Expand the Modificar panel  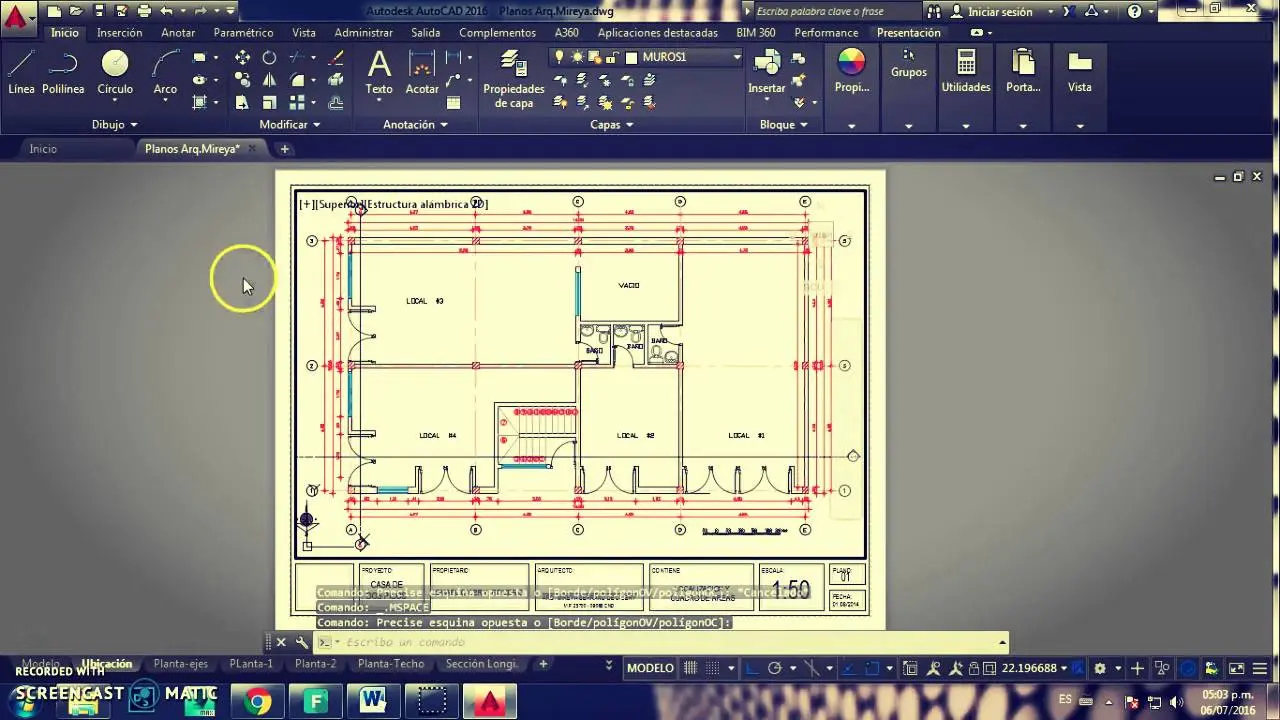(x=288, y=124)
